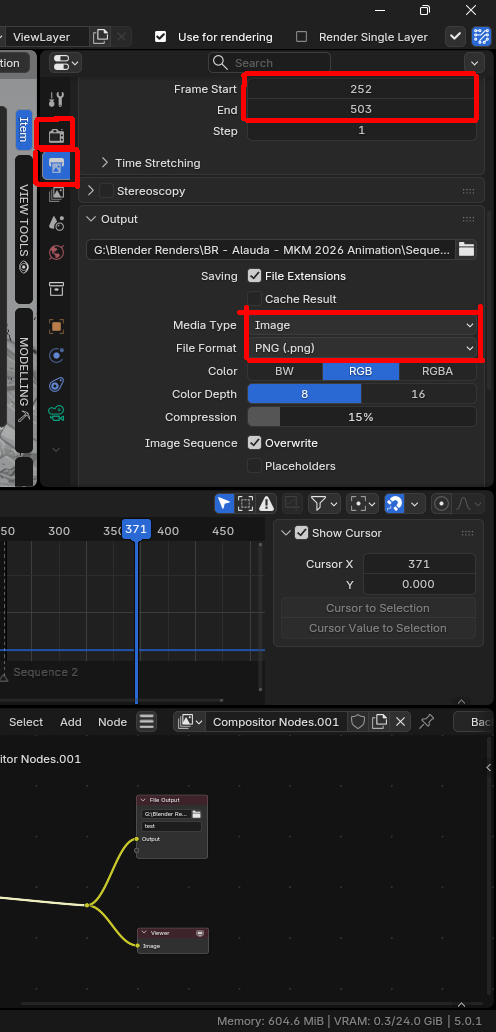The height and width of the screenshot is (1032, 496).
Task: Open the Node menu in compositor
Action: coord(112,722)
